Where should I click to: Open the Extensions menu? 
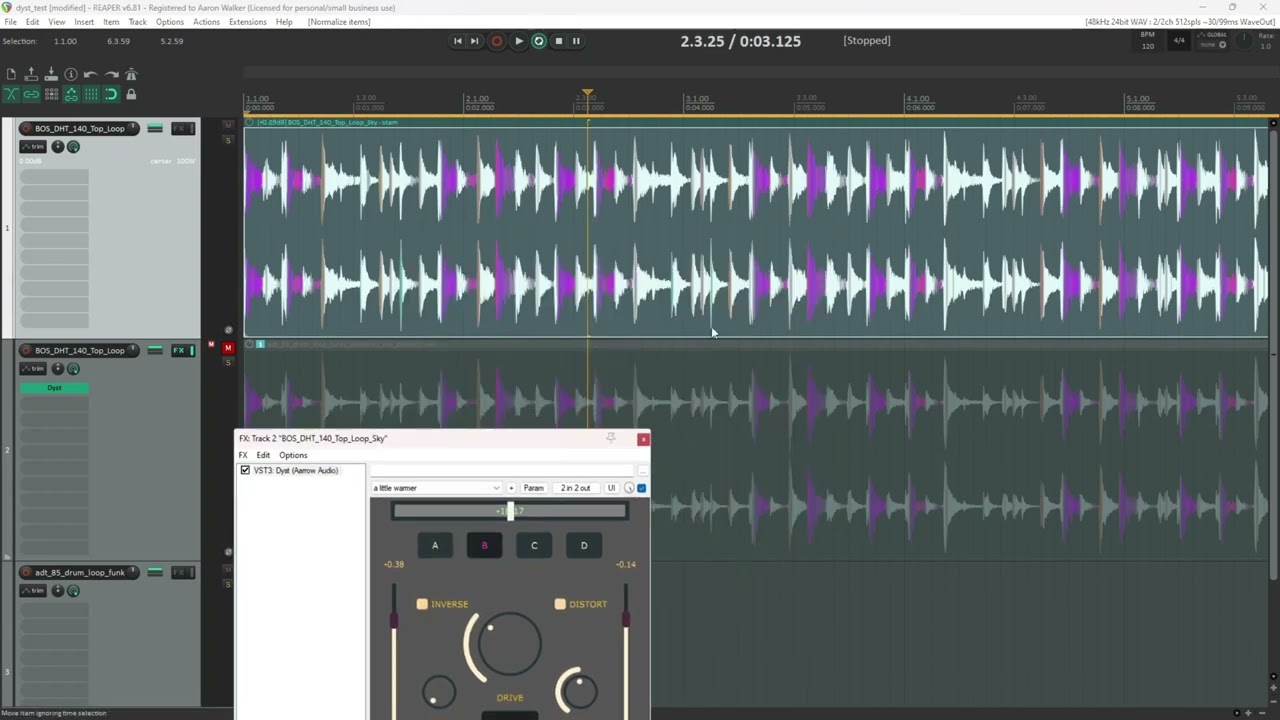pyautogui.click(x=247, y=22)
